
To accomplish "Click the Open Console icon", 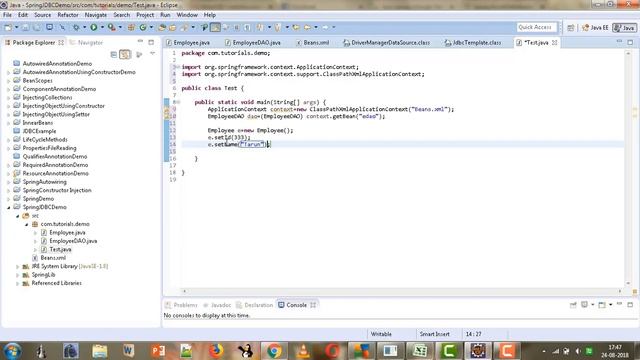I will point(602,304).
